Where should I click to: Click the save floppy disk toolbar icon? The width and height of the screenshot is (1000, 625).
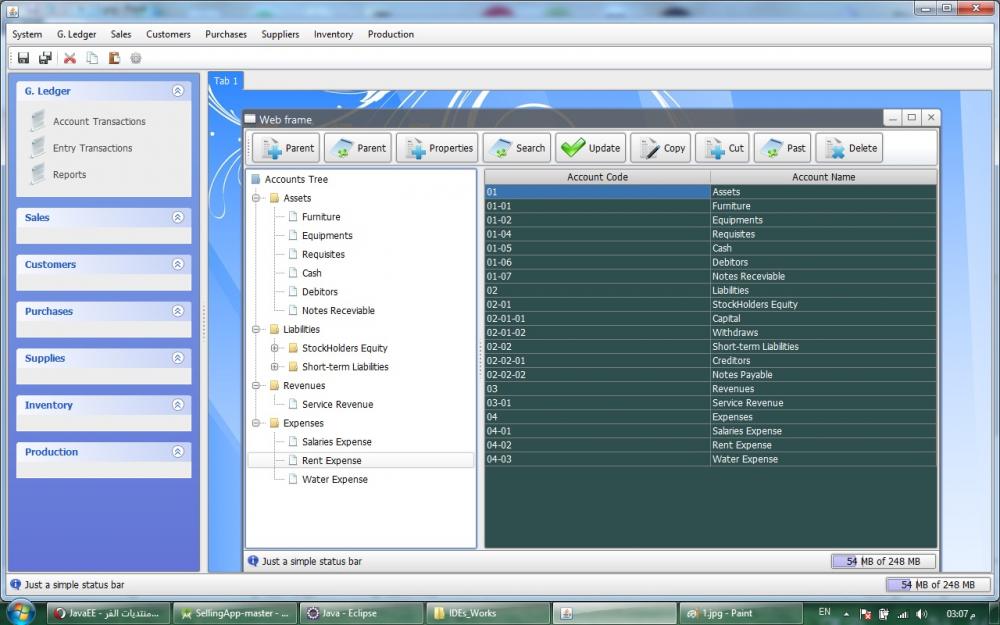coord(24,58)
